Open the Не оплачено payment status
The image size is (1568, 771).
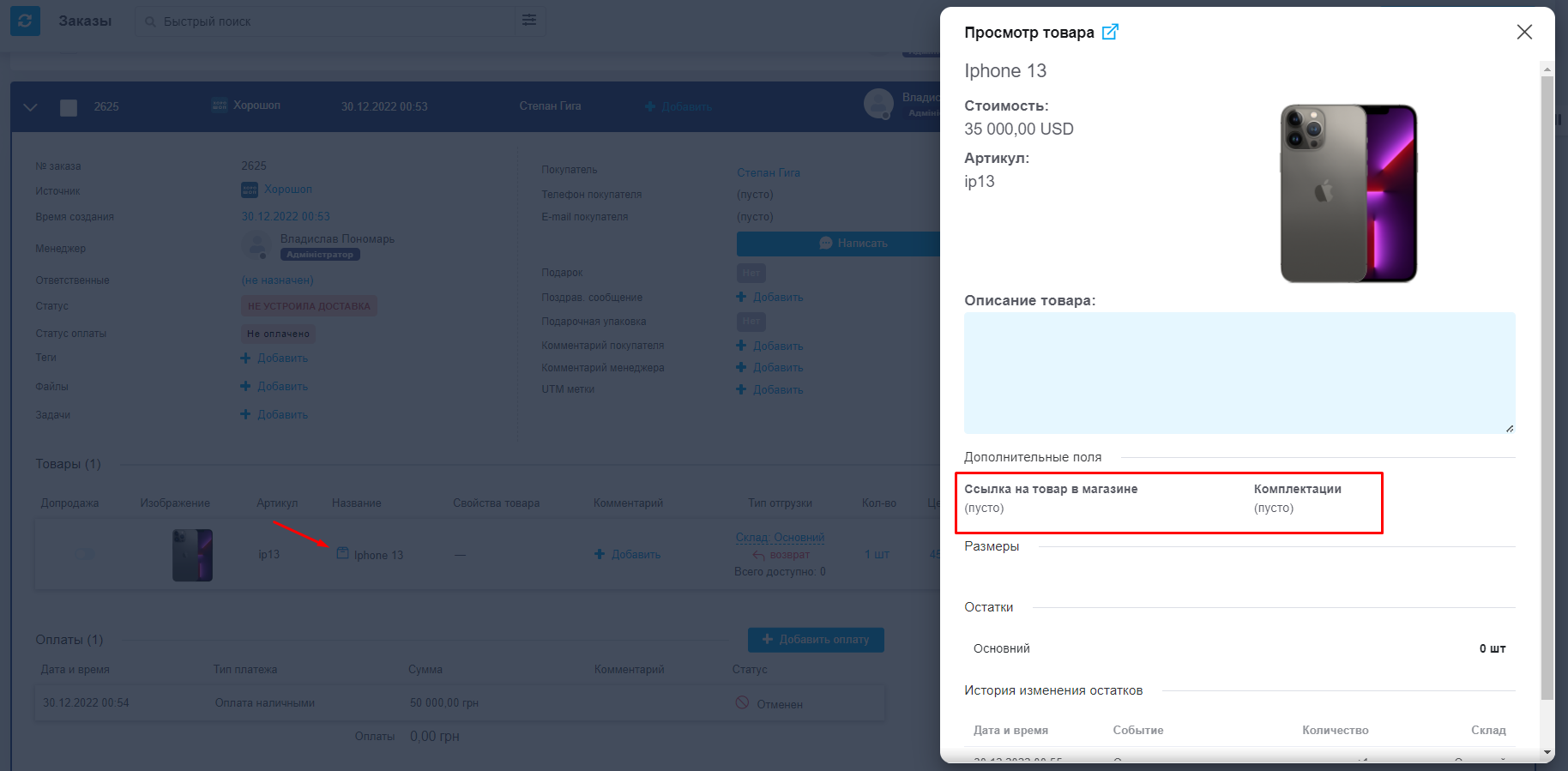tap(278, 334)
